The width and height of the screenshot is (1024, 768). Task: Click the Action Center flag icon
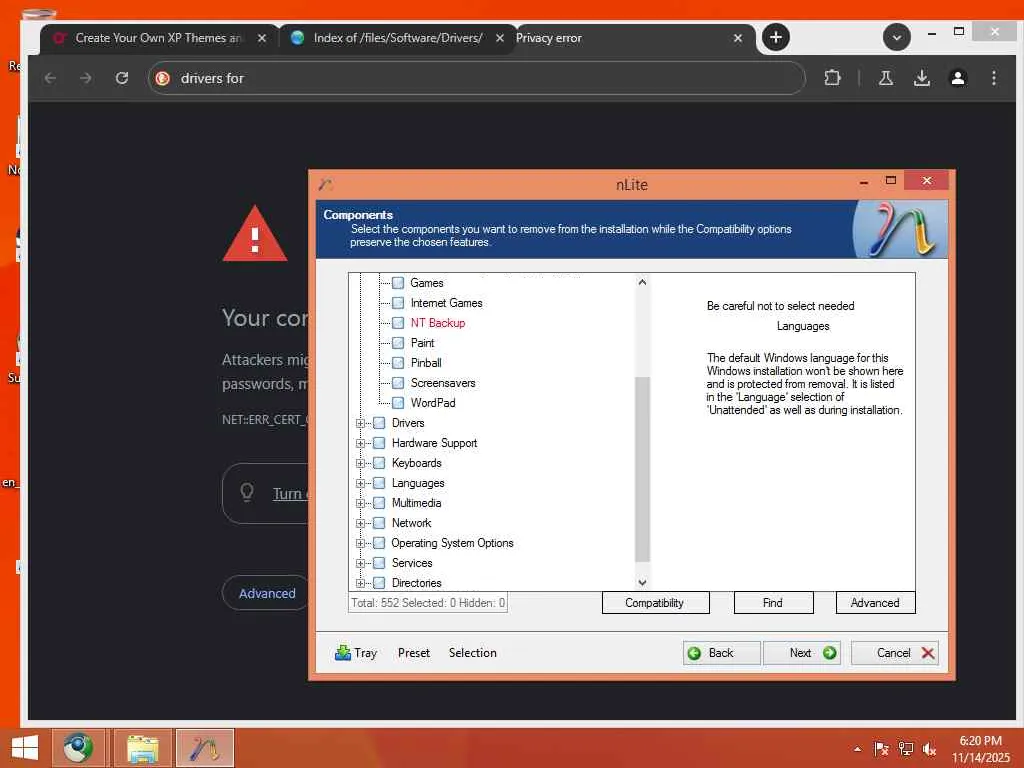(881, 749)
